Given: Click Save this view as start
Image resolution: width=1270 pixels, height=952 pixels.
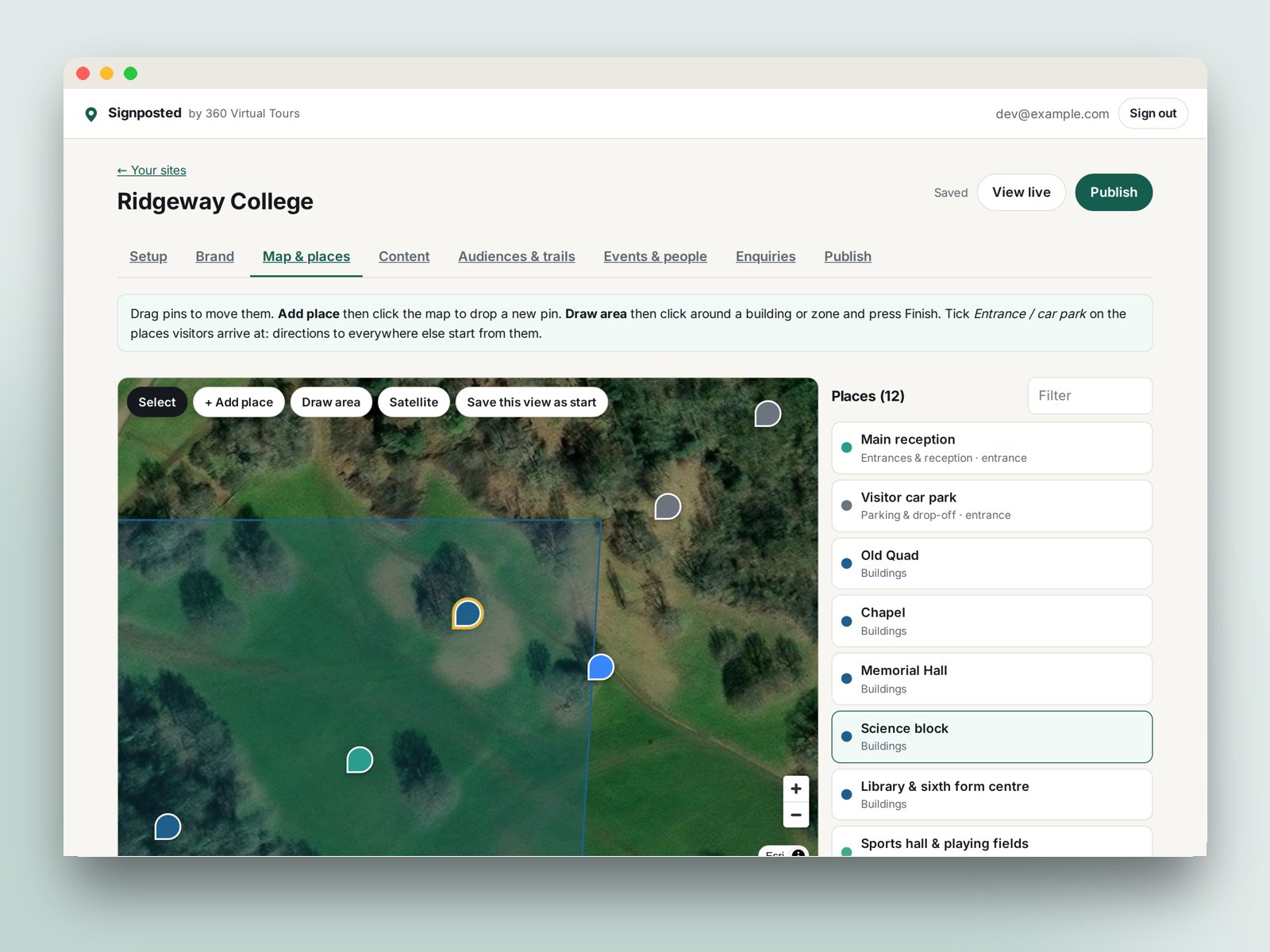Looking at the screenshot, I should [x=532, y=402].
